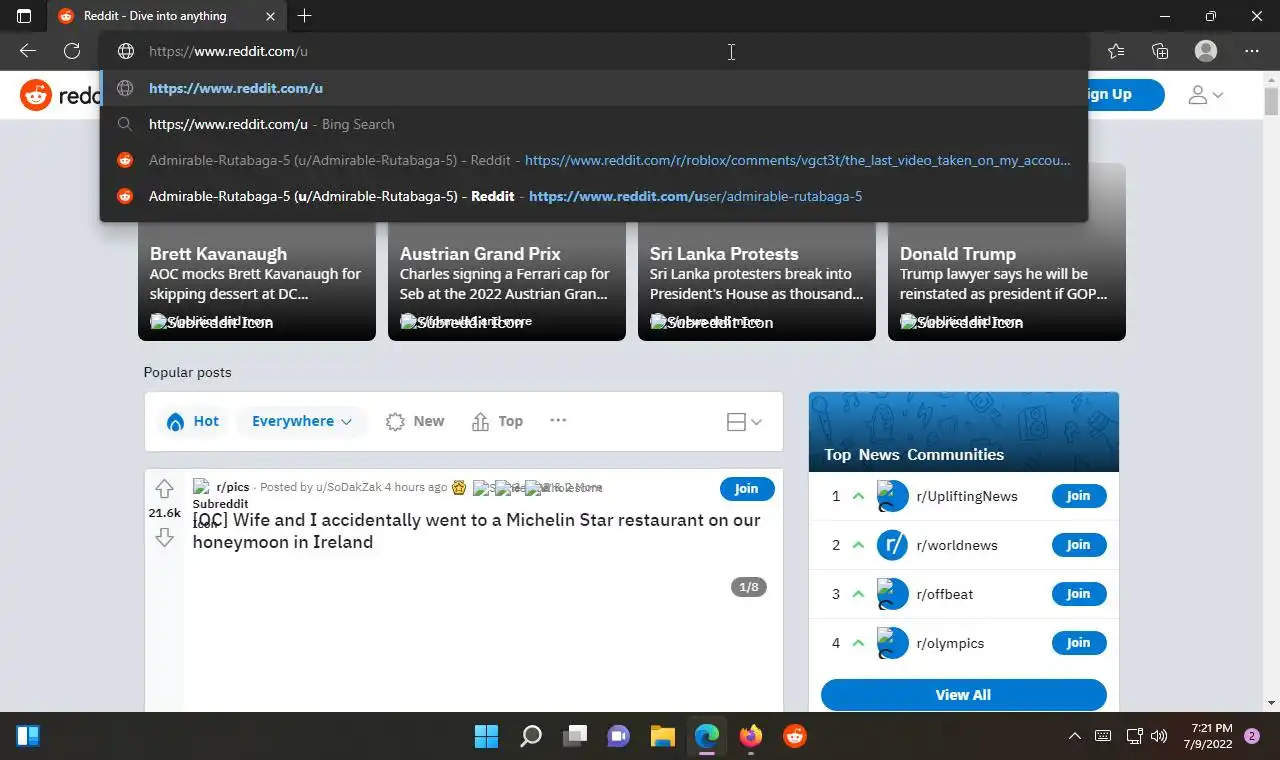Open the Everywhere location dropdown

301,421
